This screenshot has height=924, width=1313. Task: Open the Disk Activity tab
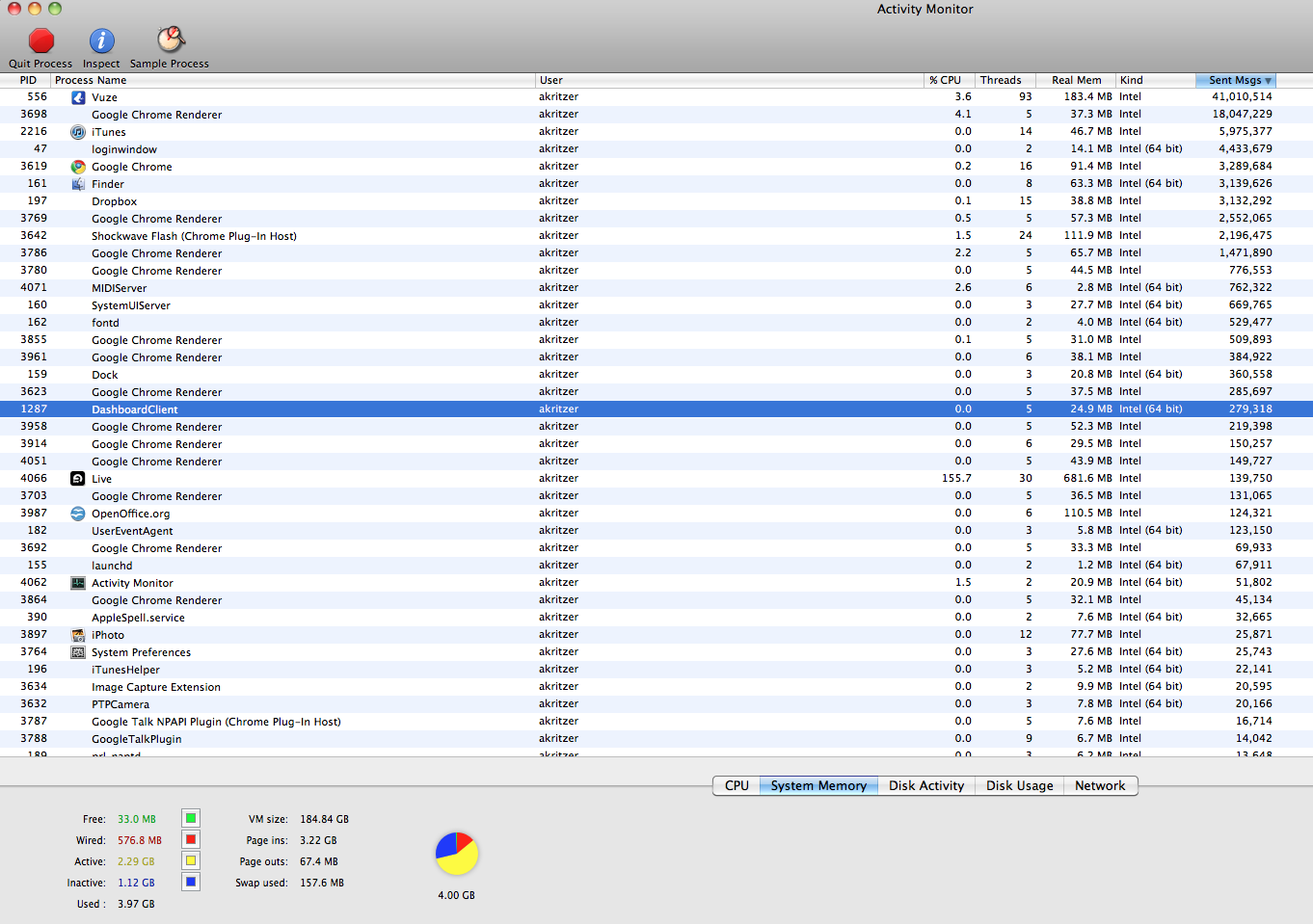coord(926,785)
